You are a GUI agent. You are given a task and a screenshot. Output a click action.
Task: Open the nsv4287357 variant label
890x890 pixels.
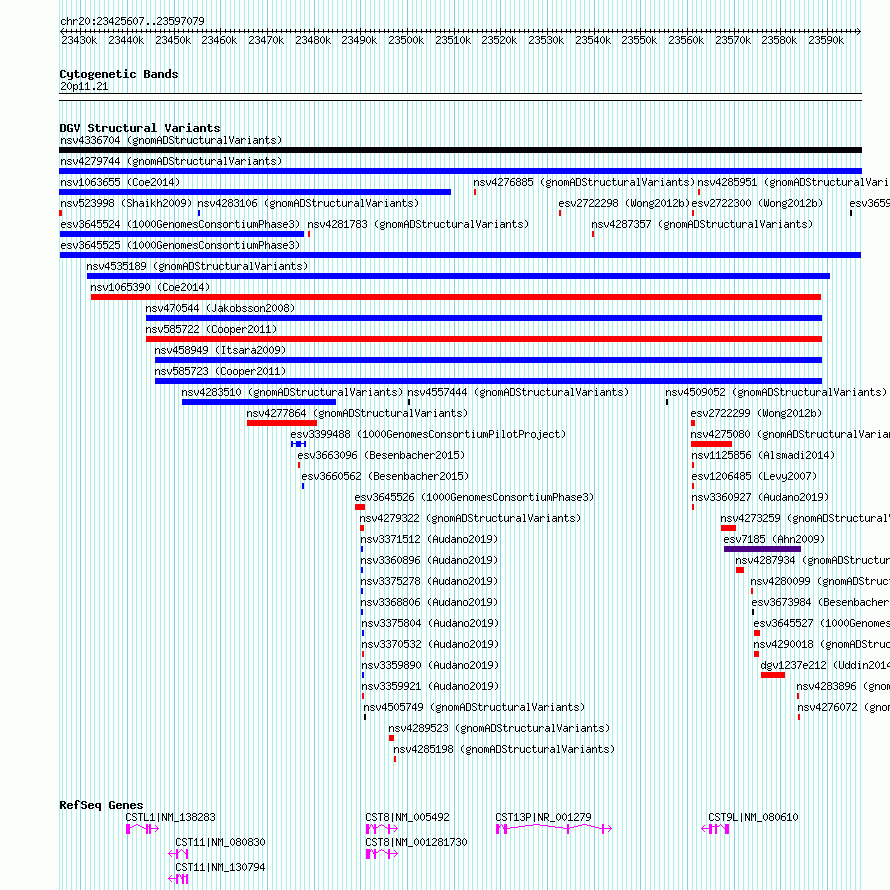[x=702, y=224]
